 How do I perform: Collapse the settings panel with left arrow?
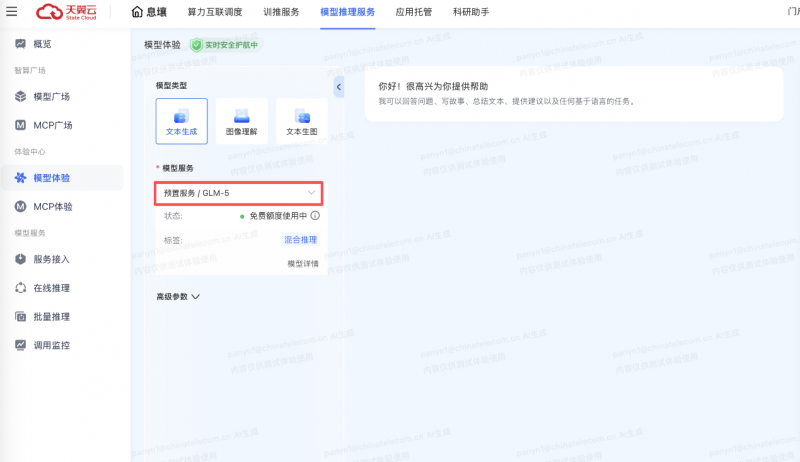[339, 87]
